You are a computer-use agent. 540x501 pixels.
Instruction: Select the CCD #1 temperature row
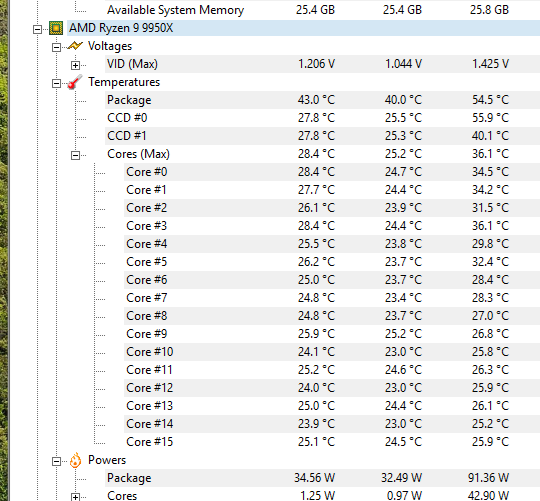(x=322, y=136)
